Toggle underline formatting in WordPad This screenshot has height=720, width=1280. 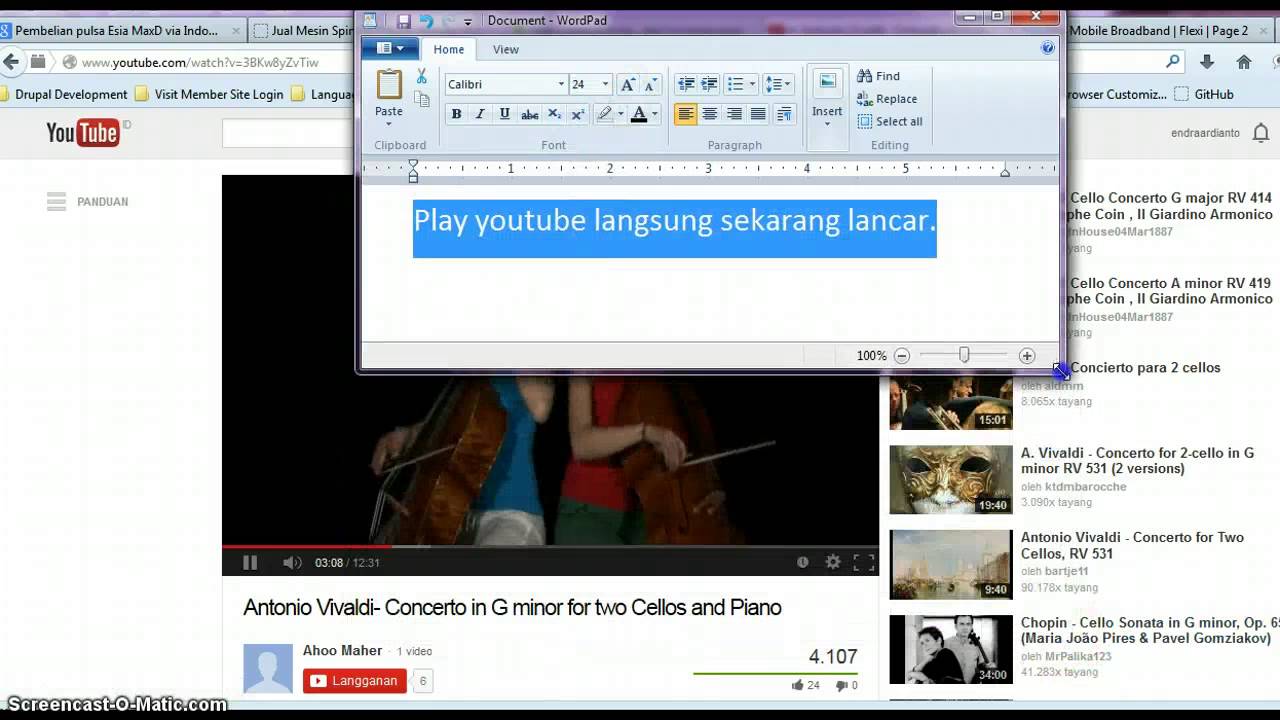click(x=504, y=114)
